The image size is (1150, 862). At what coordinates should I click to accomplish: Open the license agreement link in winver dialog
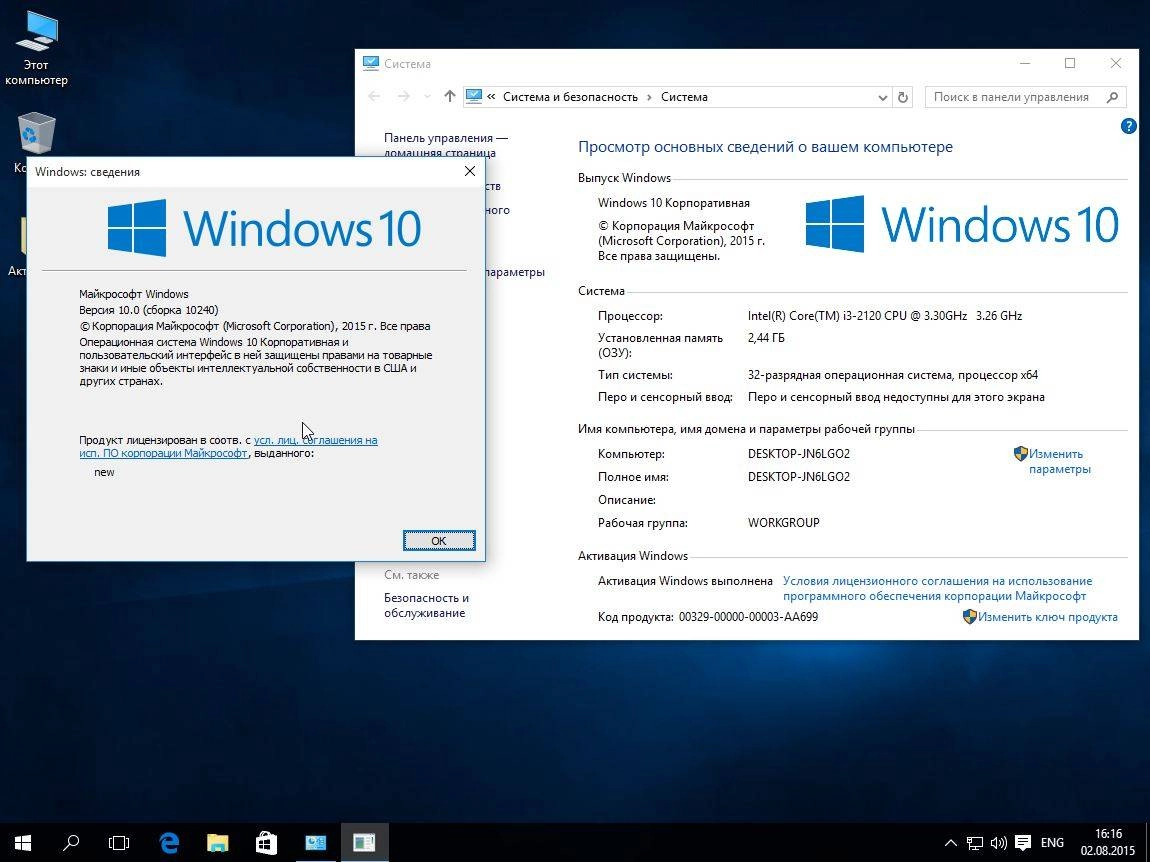point(229,447)
